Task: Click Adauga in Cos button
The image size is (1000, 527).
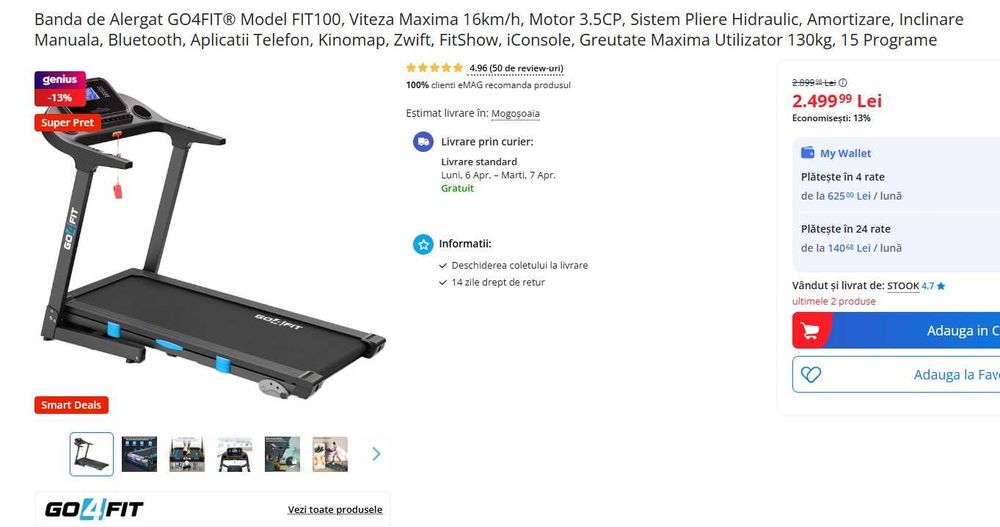Action: tap(896, 330)
